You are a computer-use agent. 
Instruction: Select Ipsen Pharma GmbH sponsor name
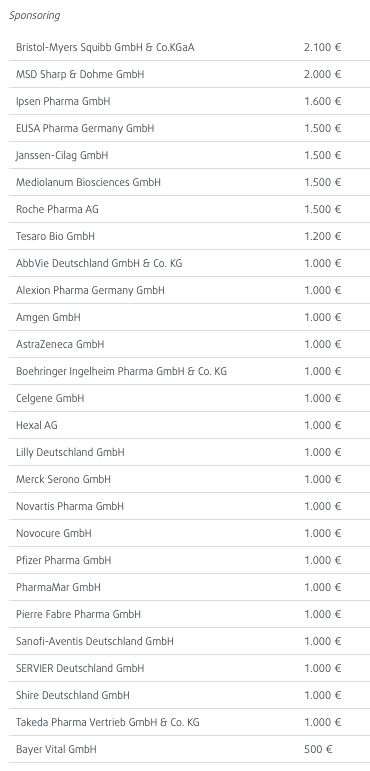[63, 102]
